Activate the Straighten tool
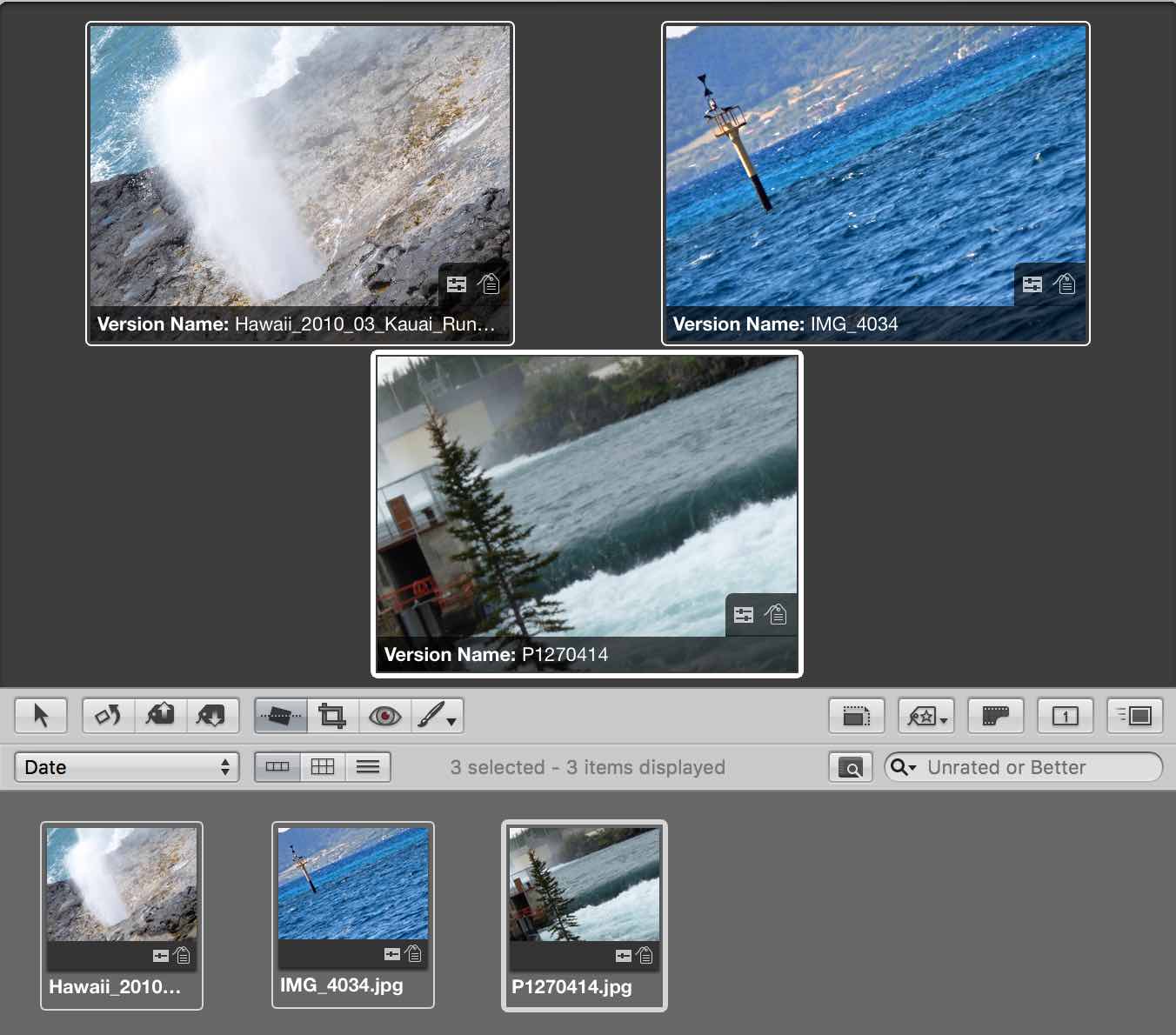 [x=280, y=716]
